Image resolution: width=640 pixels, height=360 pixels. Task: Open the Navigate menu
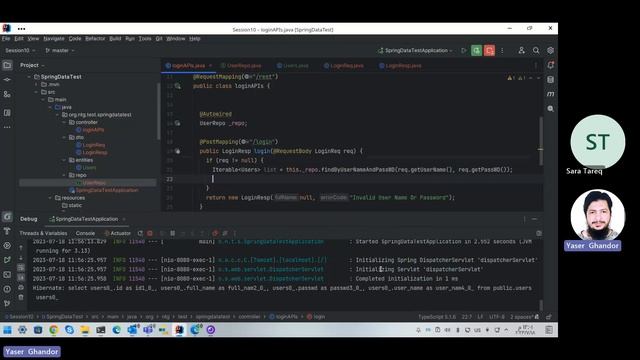point(54,38)
